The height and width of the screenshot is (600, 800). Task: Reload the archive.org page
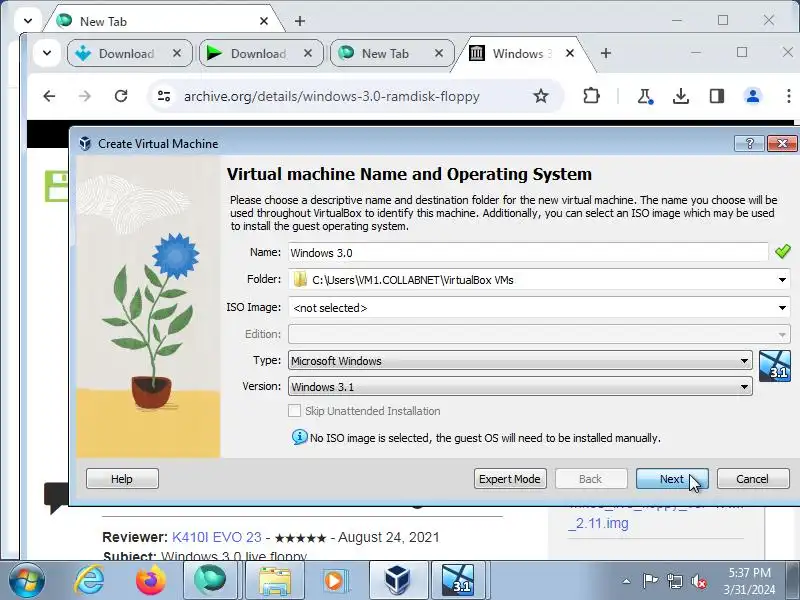point(121,96)
